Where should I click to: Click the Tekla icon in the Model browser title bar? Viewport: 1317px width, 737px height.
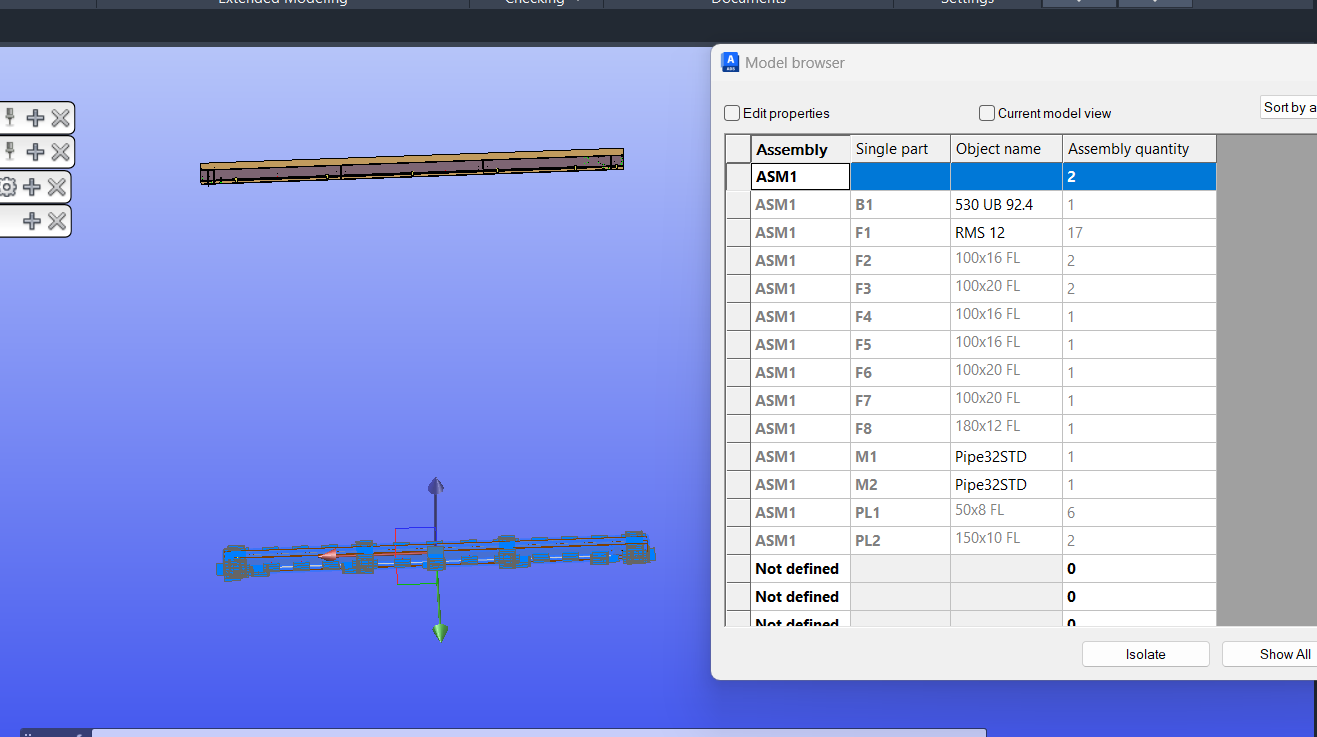[x=730, y=61]
